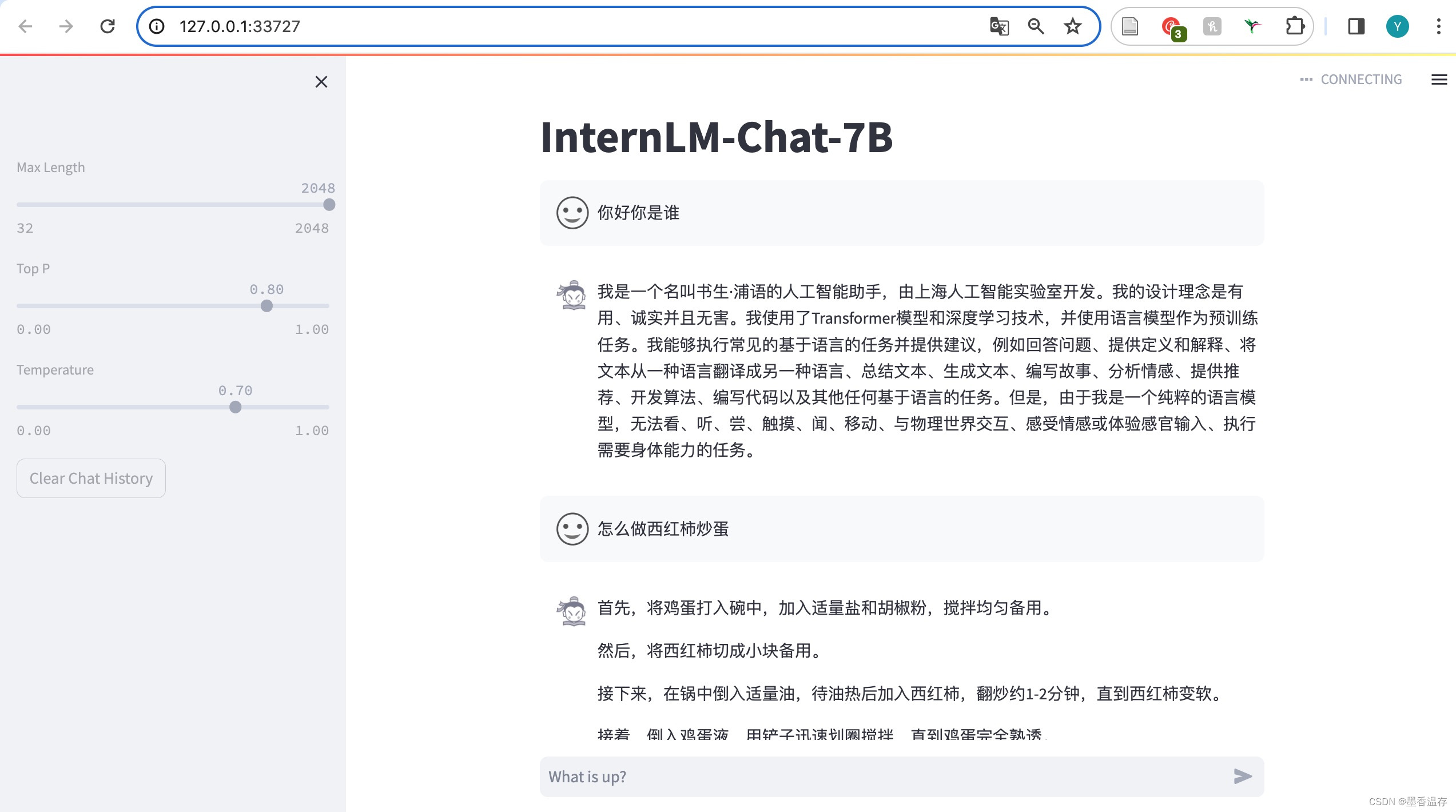The width and height of the screenshot is (1456, 812).
Task: Open the Extensions puzzle-piece menu
Action: pos(1295,26)
